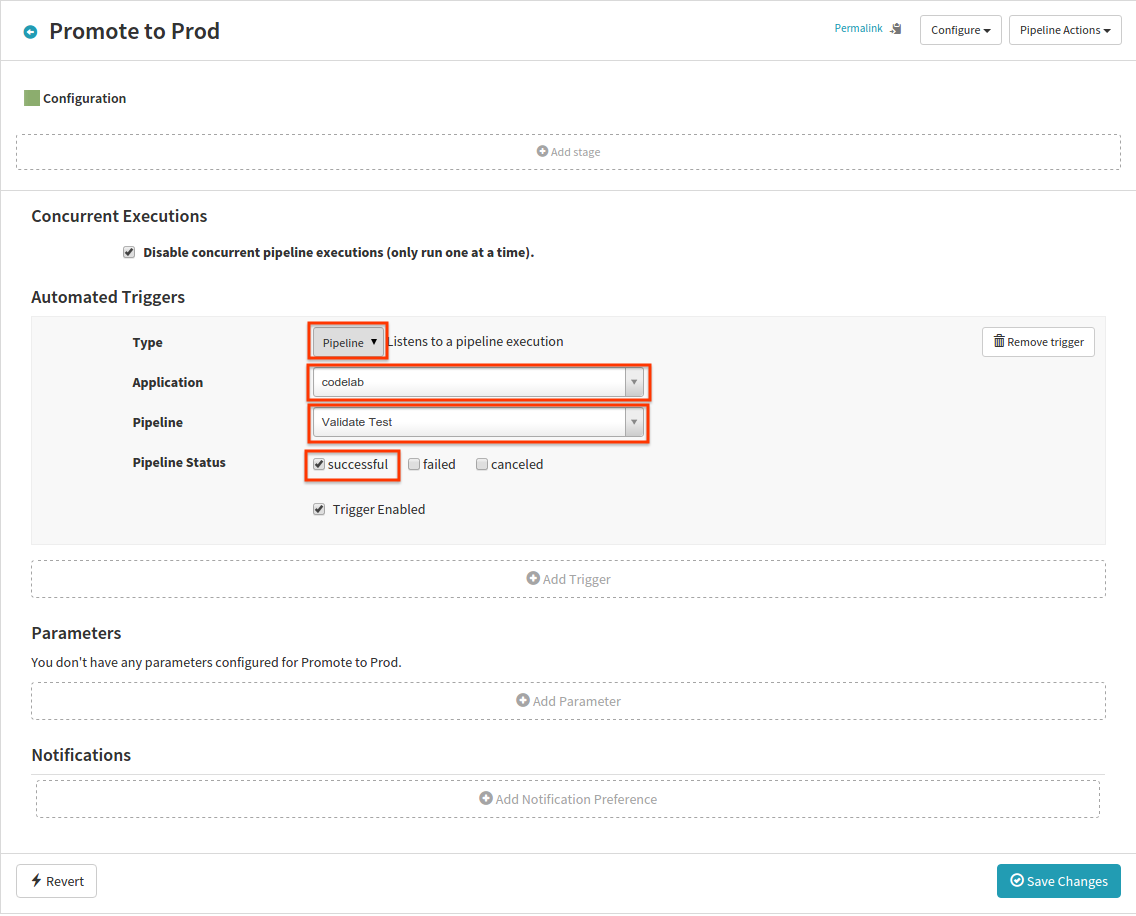Click the trash icon in Remove trigger
The image size is (1136, 916).
point(999,342)
